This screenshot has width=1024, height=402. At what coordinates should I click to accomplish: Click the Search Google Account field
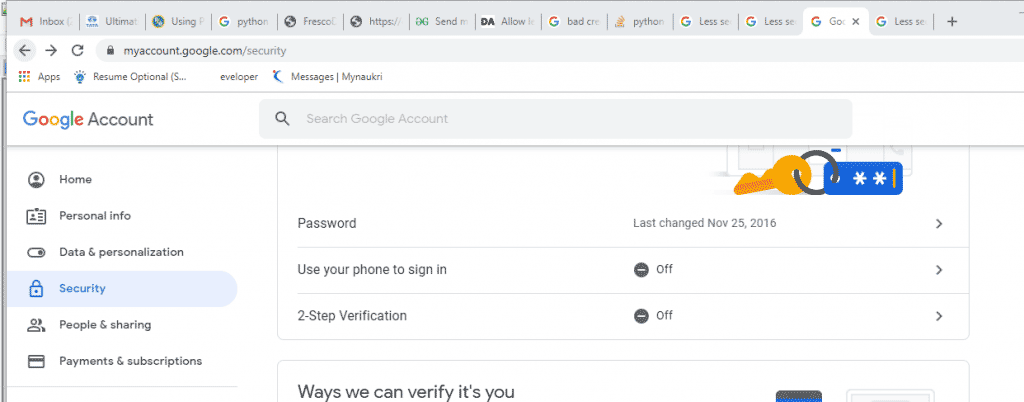point(570,119)
